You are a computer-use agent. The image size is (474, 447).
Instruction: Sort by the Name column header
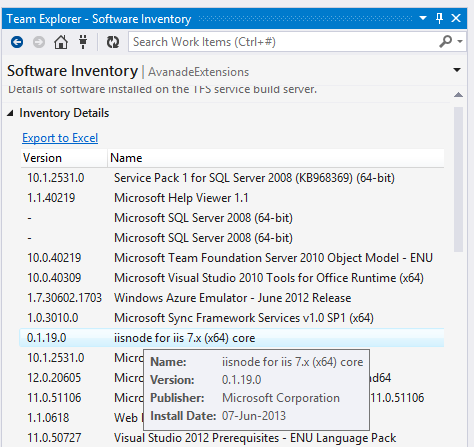point(276,158)
